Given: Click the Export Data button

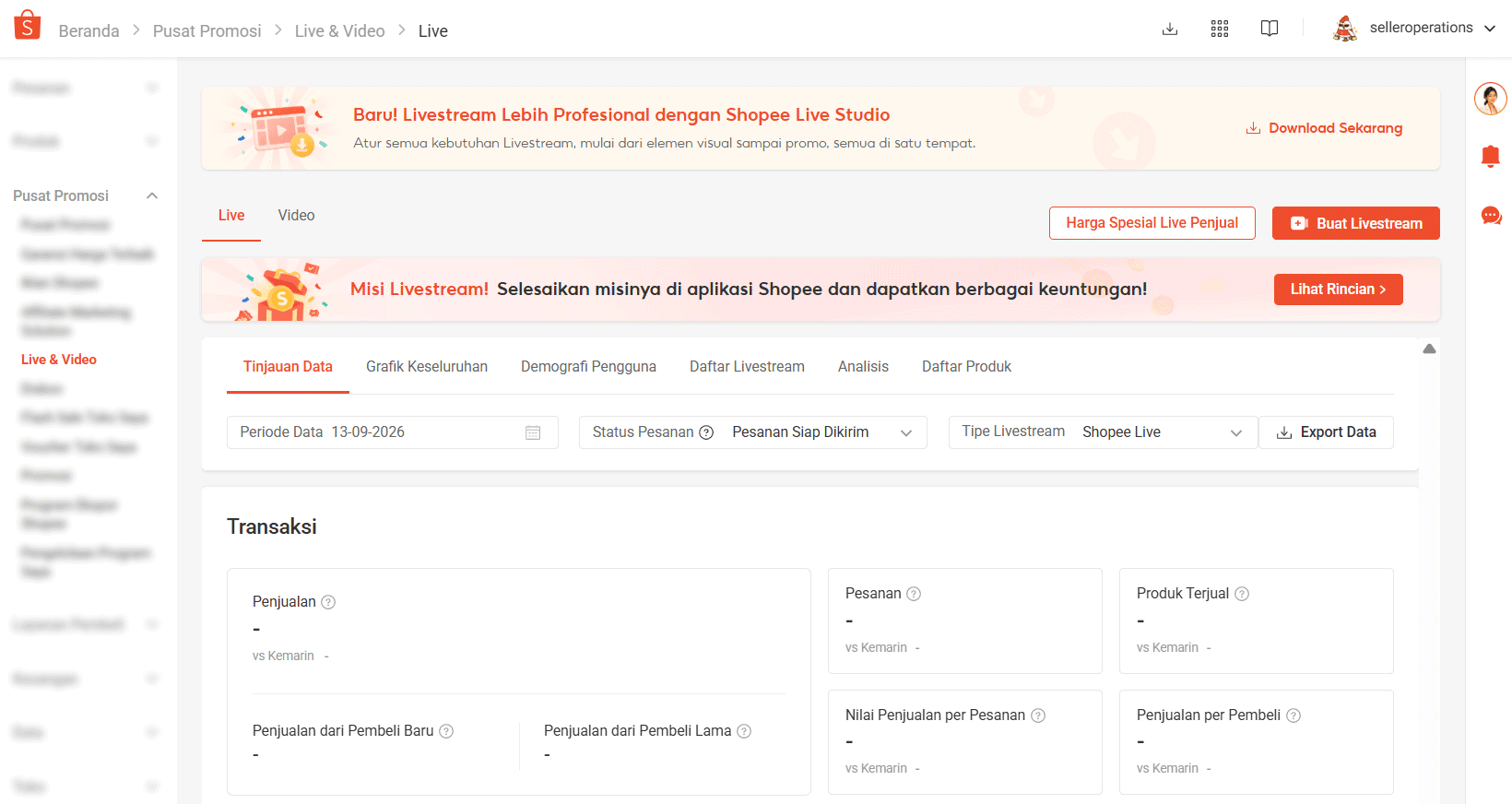Looking at the screenshot, I should tap(1326, 432).
